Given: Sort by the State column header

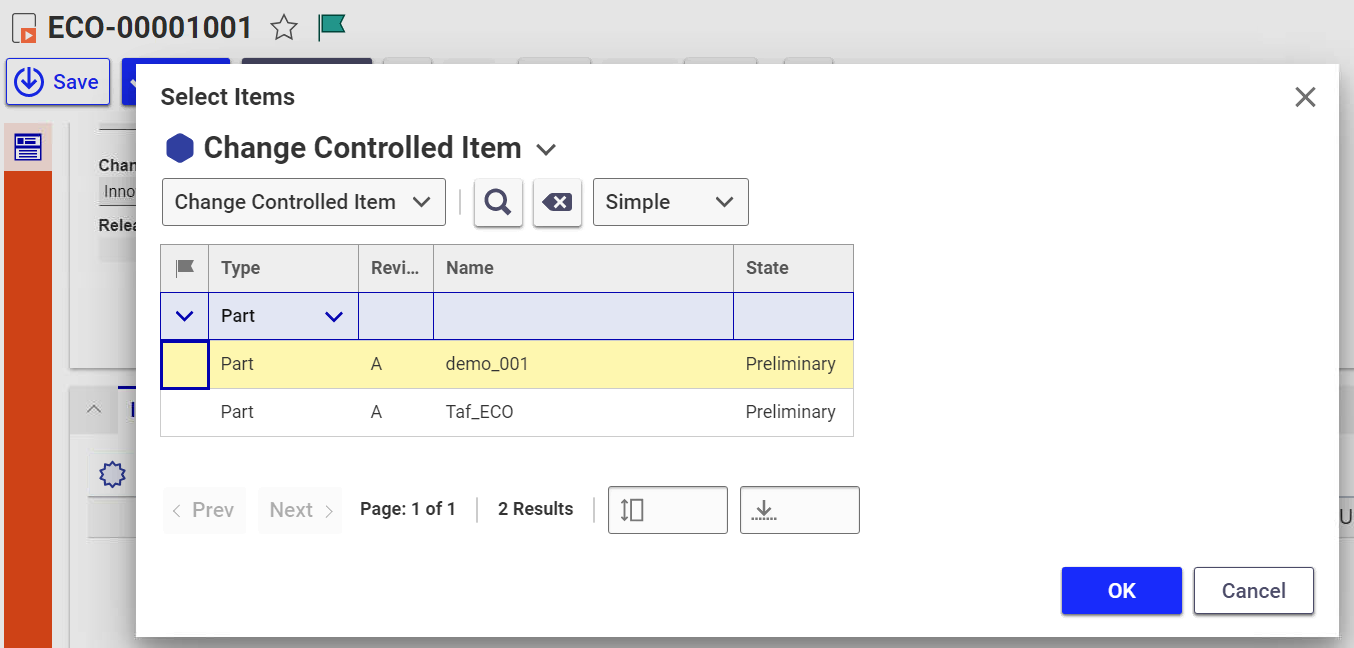Looking at the screenshot, I should pyautogui.click(x=794, y=268).
